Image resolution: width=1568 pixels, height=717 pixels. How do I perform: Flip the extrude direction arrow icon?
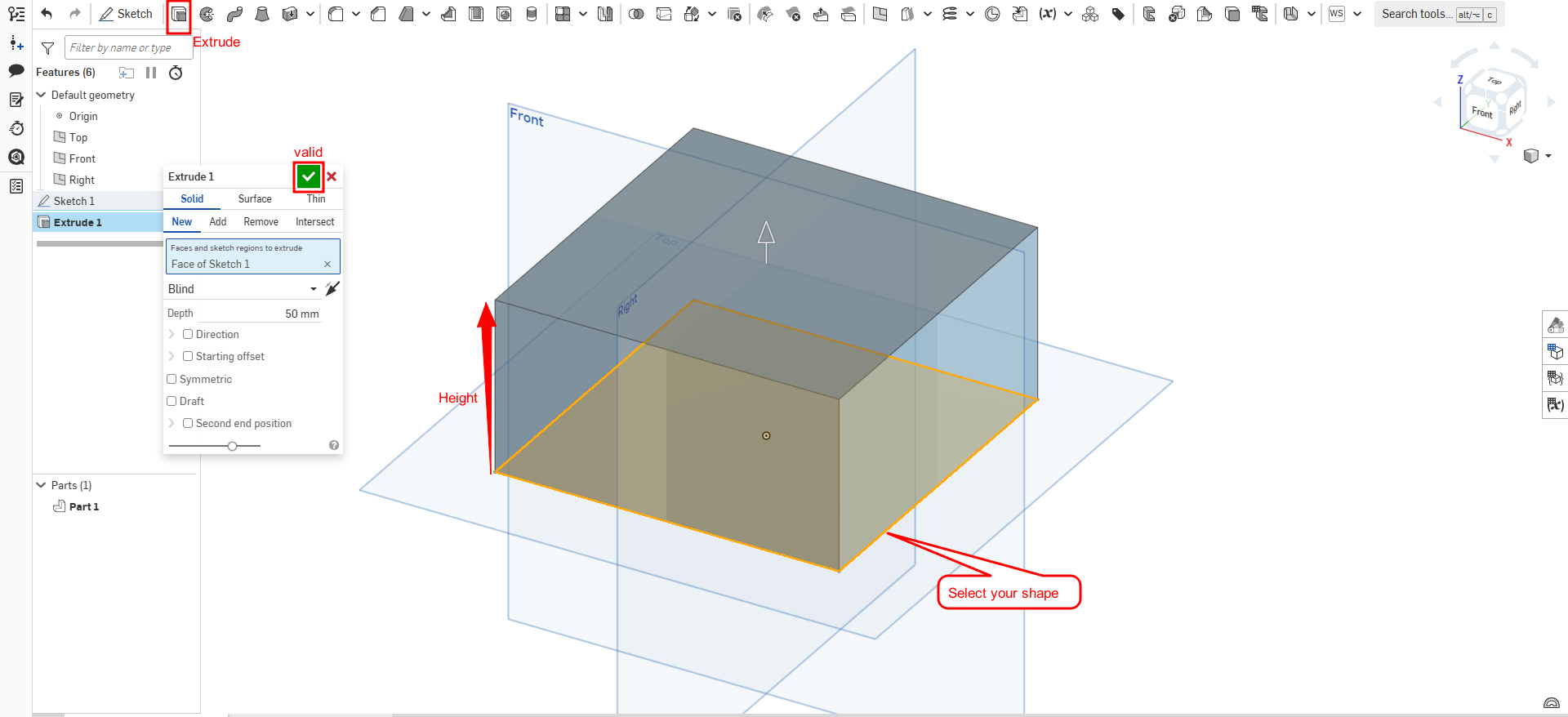(332, 289)
